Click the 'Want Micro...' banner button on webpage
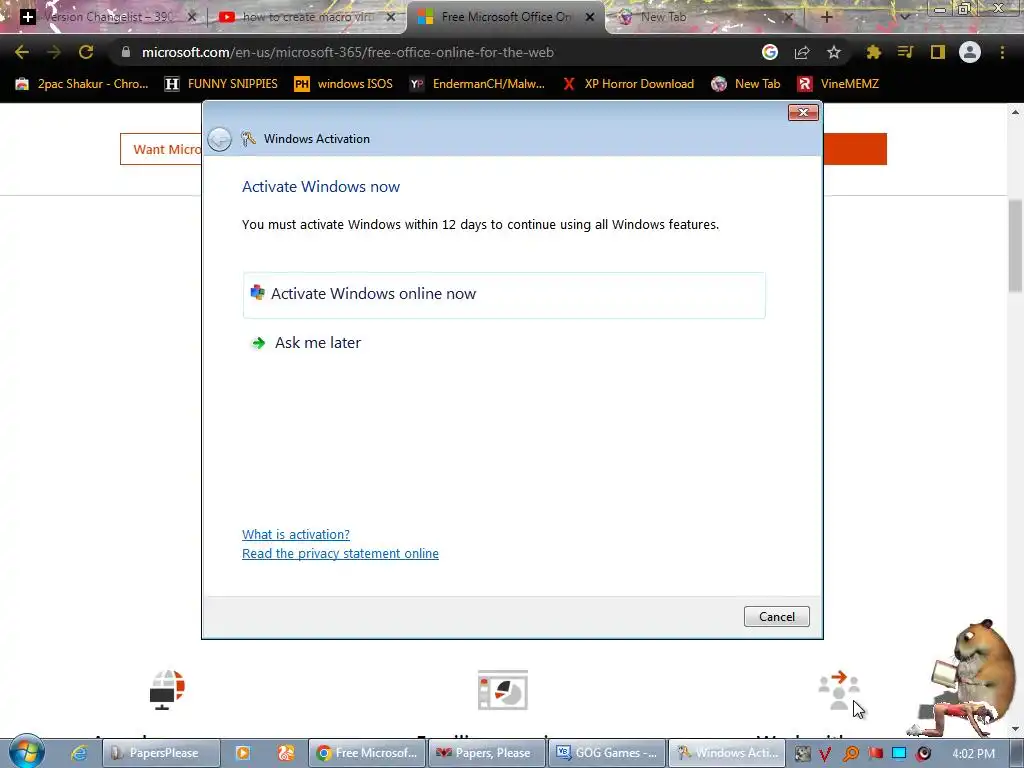Screen dimensions: 1024x768 [x=161, y=149]
